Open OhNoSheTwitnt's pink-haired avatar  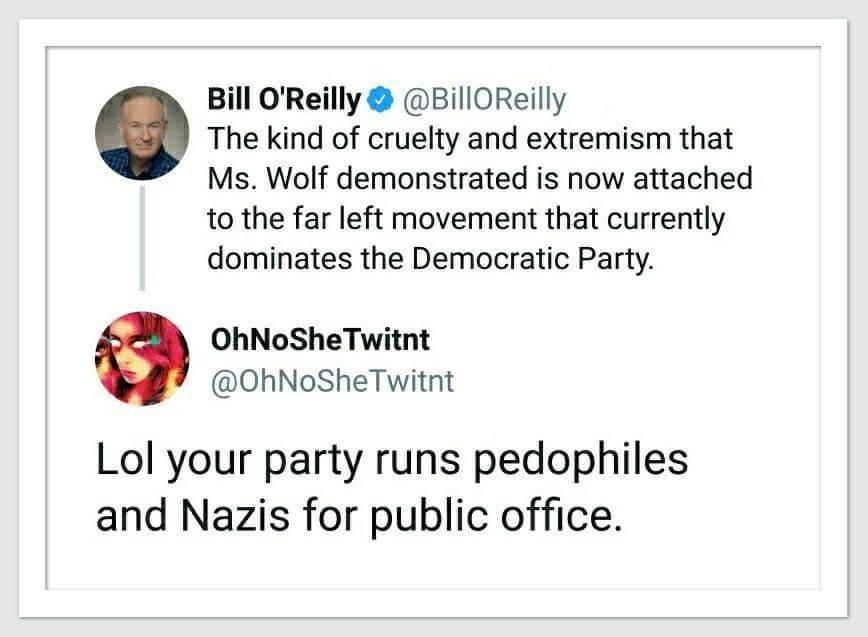(x=142, y=358)
